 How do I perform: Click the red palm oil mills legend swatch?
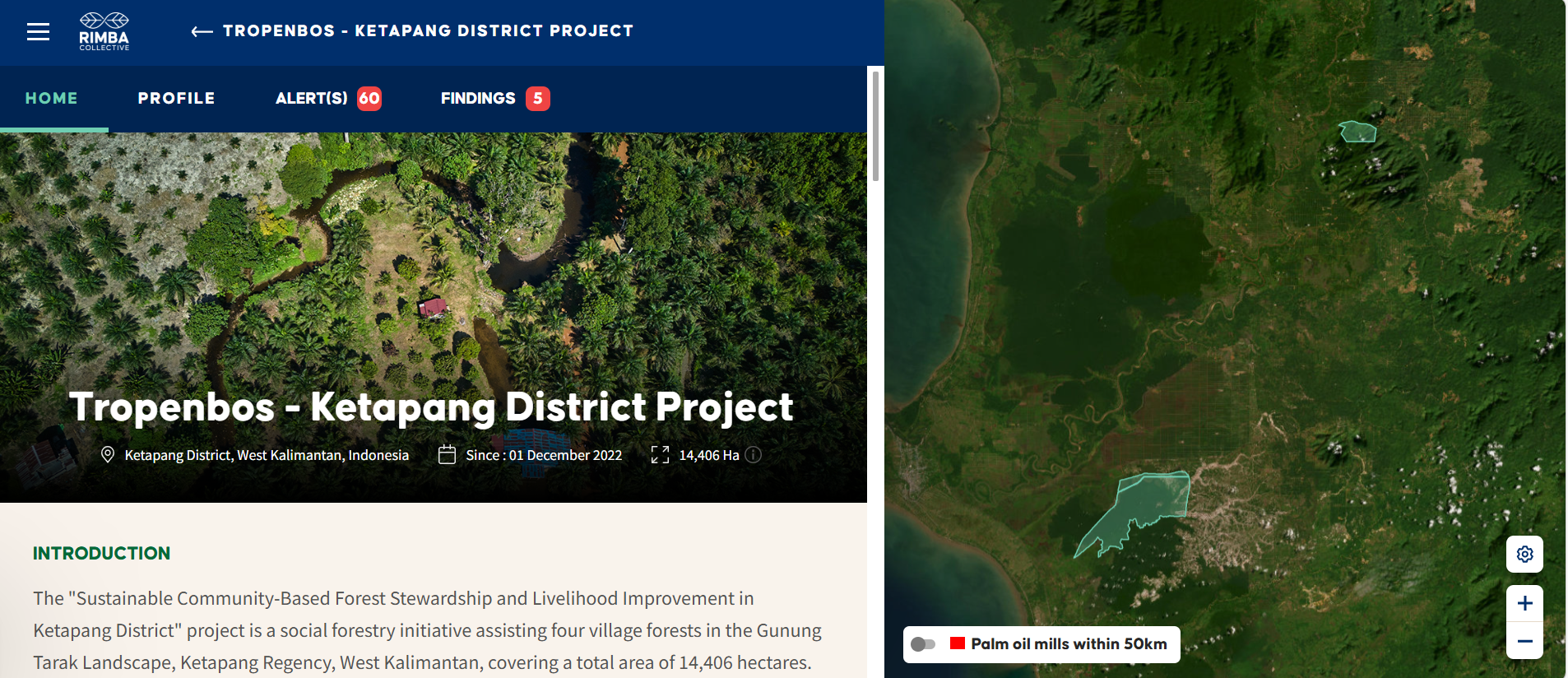[x=958, y=643]
